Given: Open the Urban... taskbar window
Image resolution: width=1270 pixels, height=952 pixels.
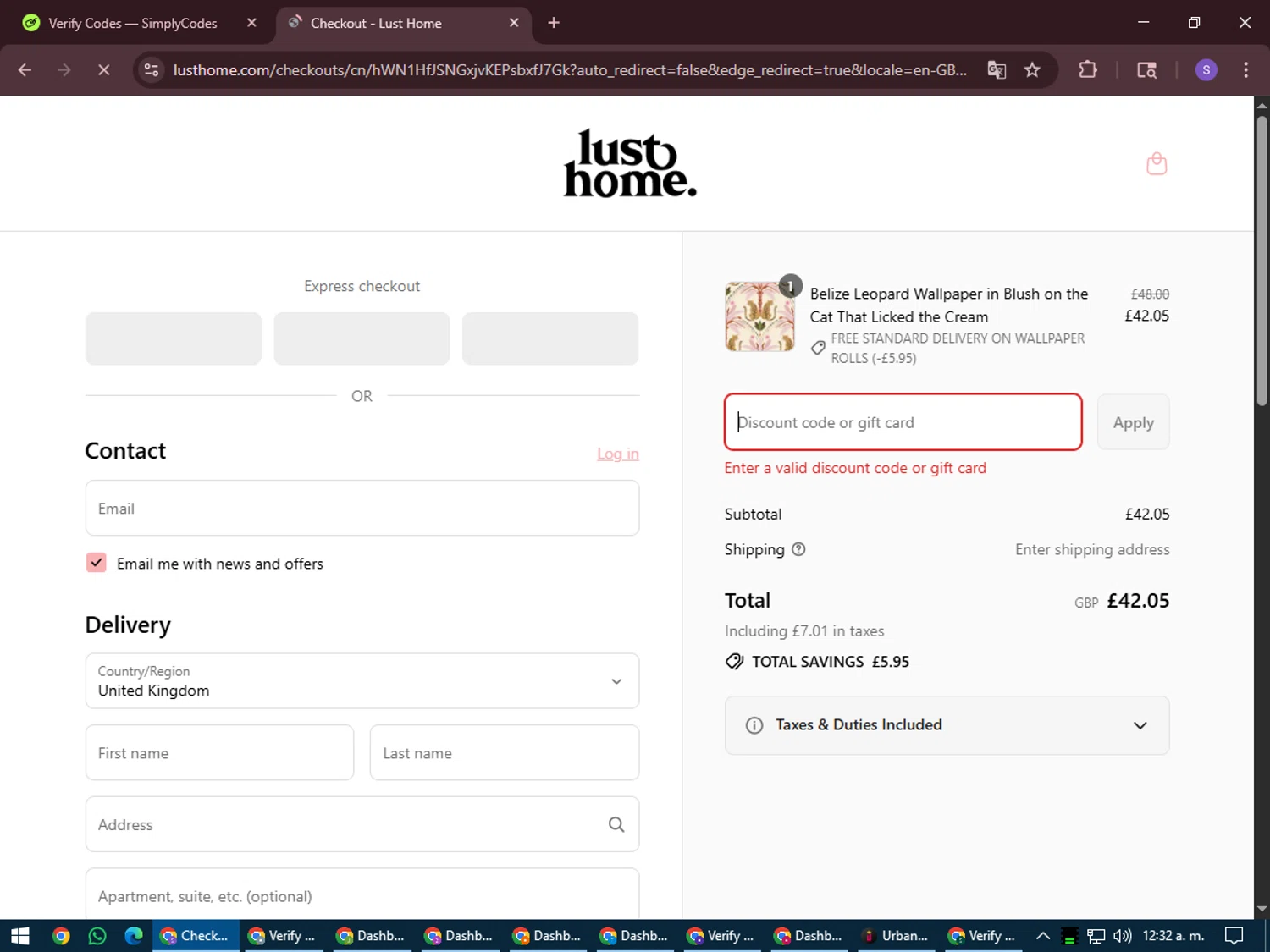Looking at the screenshot, I should click(x=897, y=936).
